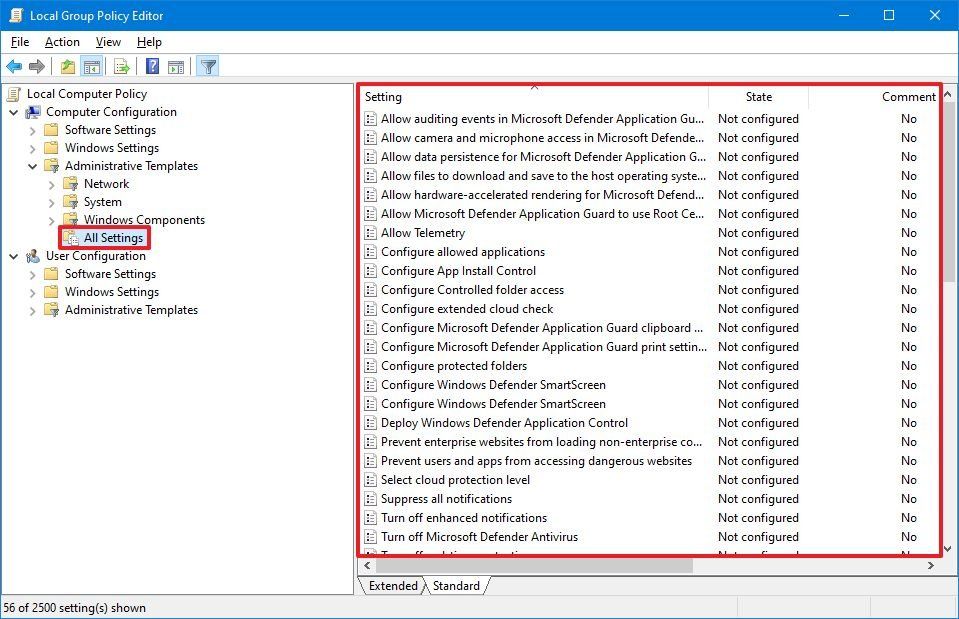This screenshot has height=619, width=959.
Task: Expand the Windows Components node
Action: (x=52, y=219)
